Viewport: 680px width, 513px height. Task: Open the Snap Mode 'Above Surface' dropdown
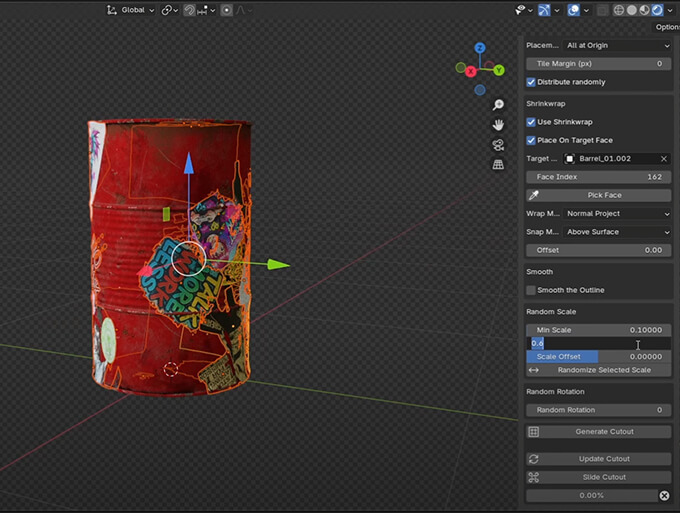(618, 232)
